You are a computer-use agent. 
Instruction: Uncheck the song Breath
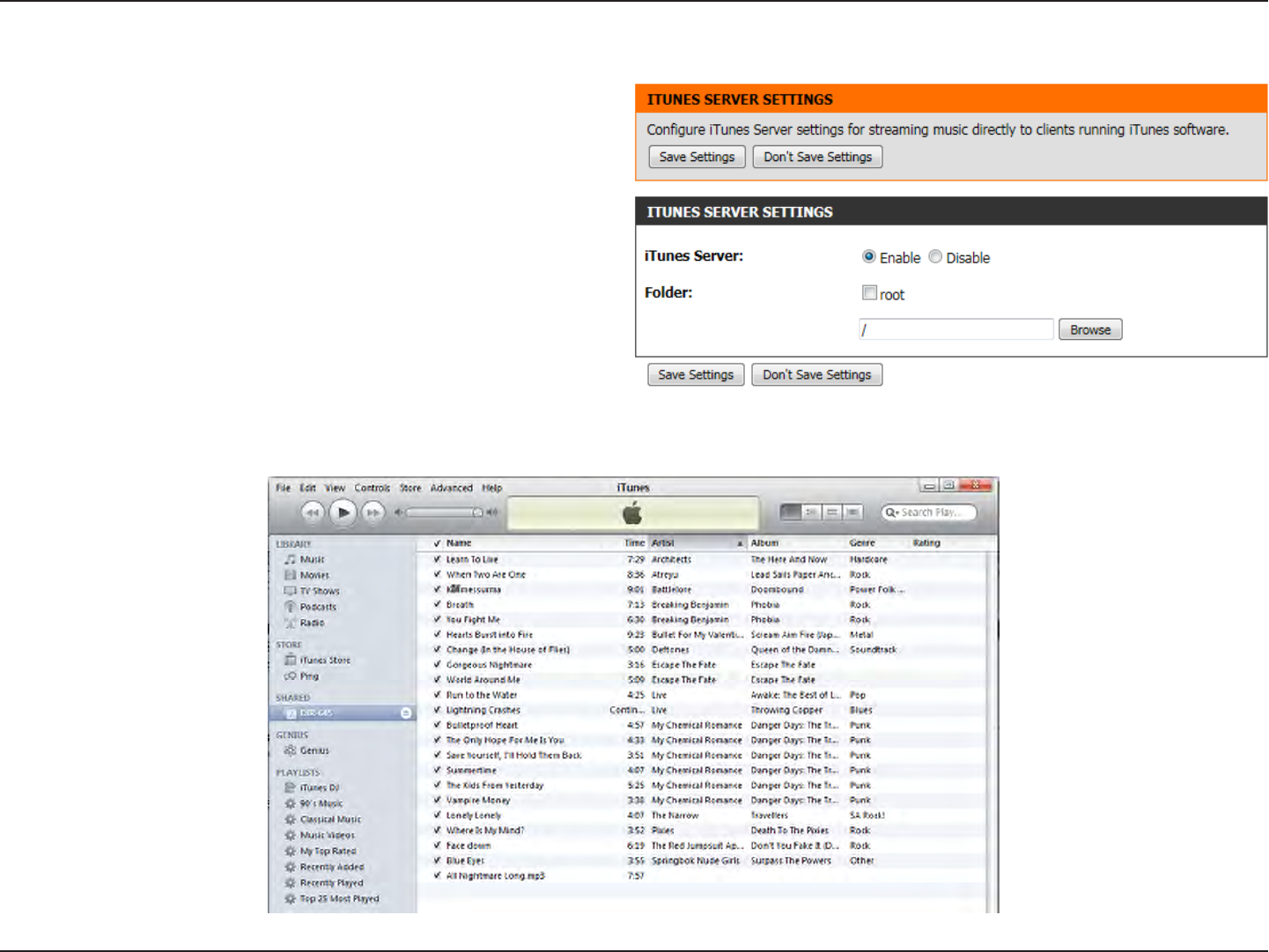pyautogui.click(x=437, y=604)
